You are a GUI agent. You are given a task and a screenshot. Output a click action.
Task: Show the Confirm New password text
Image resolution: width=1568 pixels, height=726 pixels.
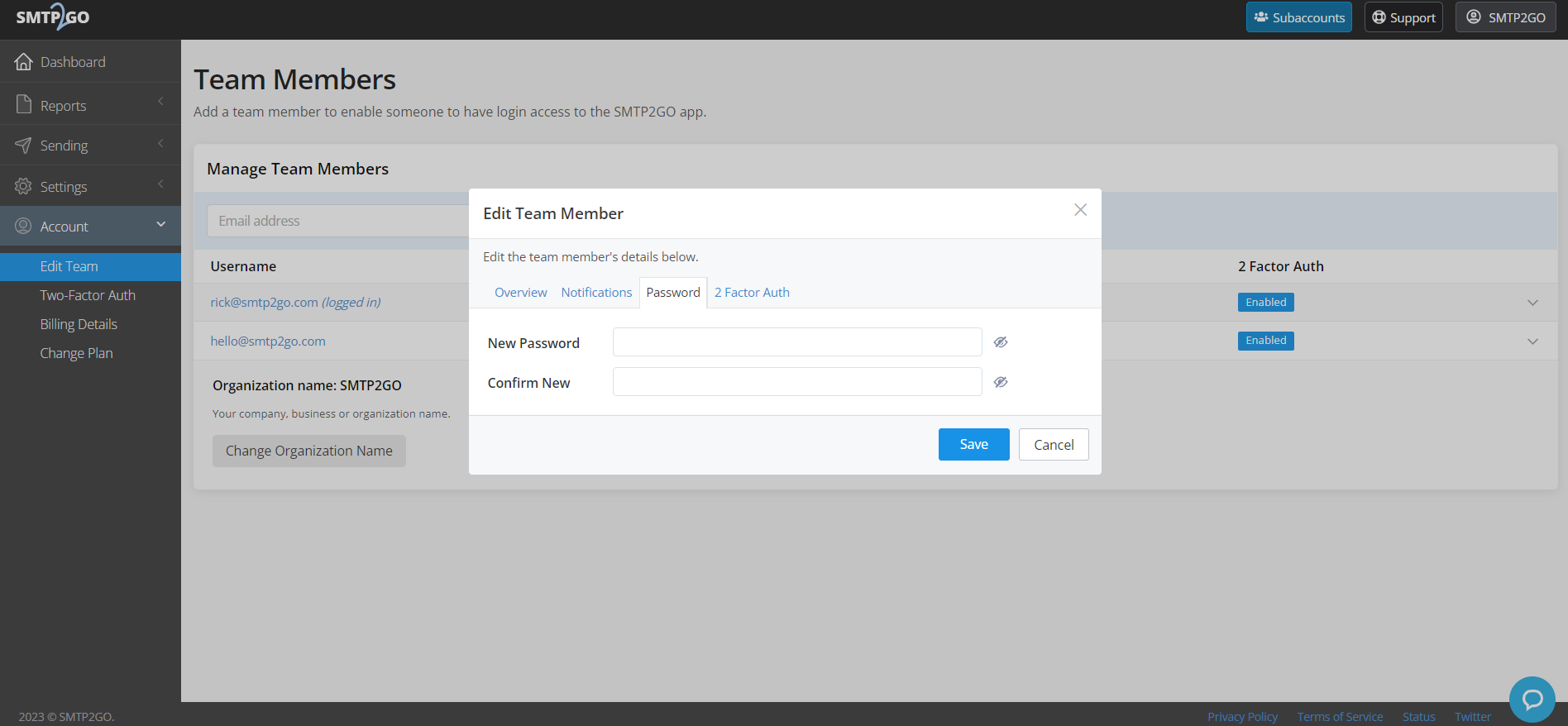point(1001,382)
